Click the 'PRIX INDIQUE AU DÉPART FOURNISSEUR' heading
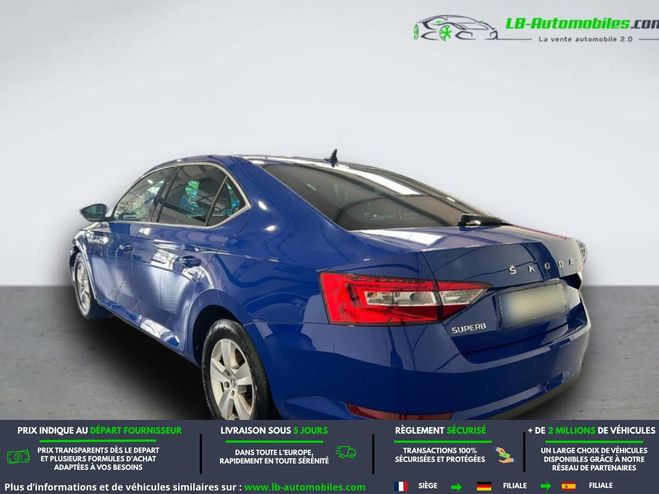 tap(100, 431)
